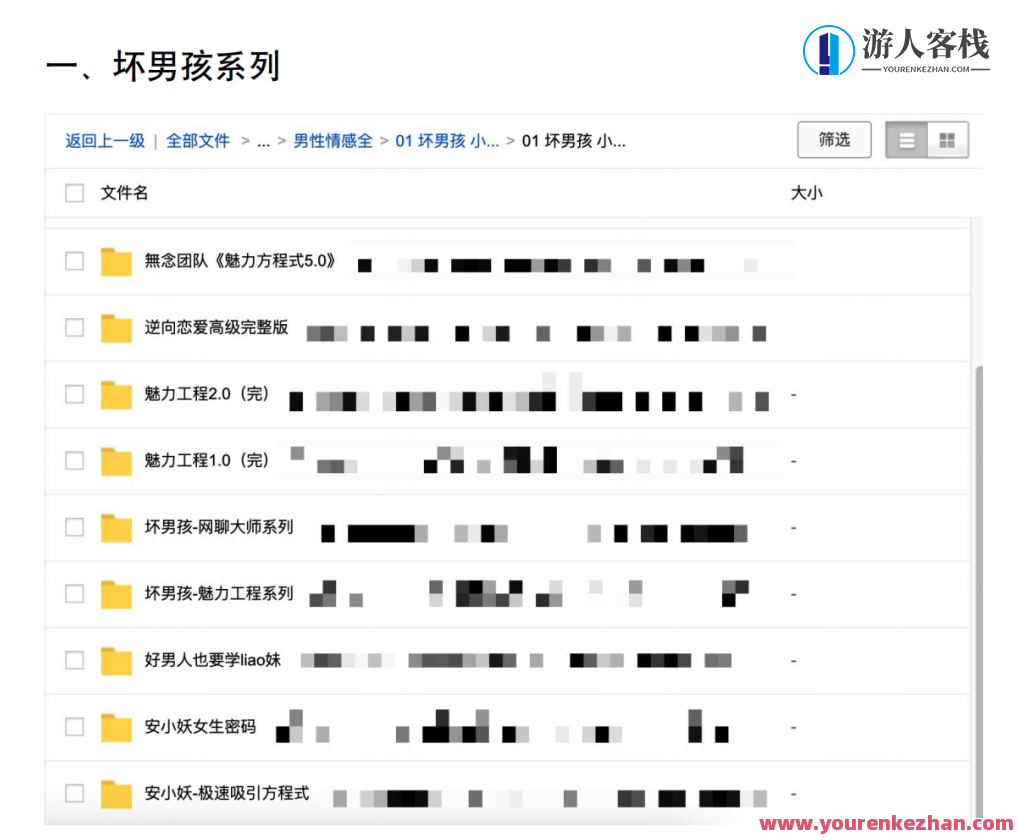Open folder name 安小妖女生密码
This screenshot has height=840, width=1019.
tap(200, 727)
